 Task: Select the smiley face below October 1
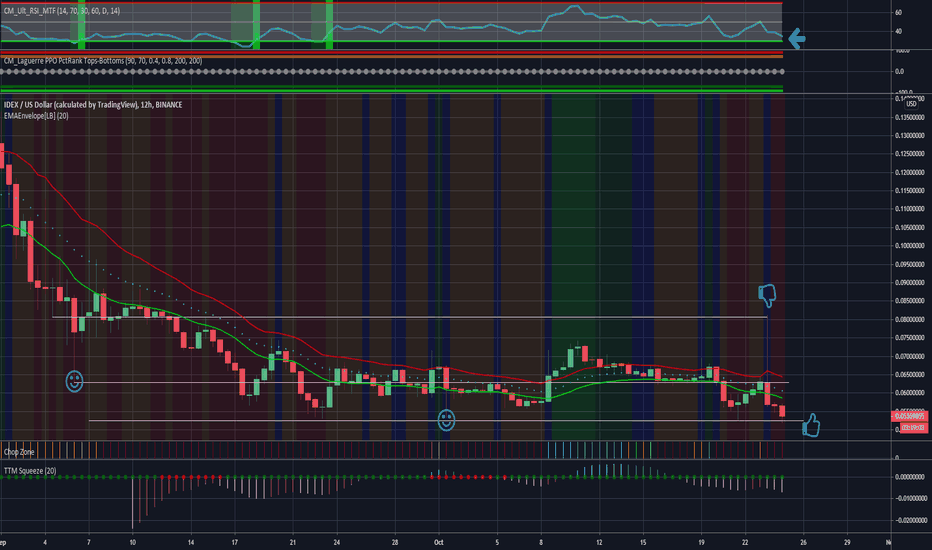coord(446,420)
